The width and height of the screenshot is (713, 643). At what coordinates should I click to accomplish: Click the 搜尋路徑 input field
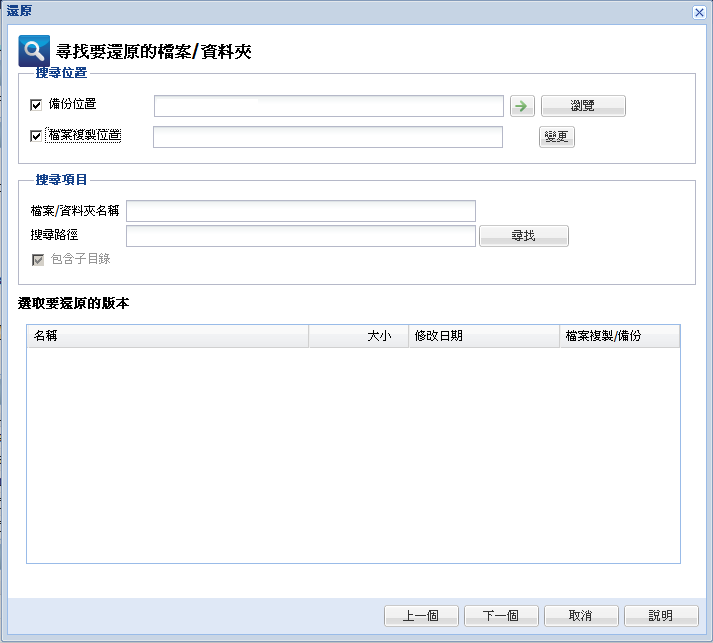(x=301, y=236)
